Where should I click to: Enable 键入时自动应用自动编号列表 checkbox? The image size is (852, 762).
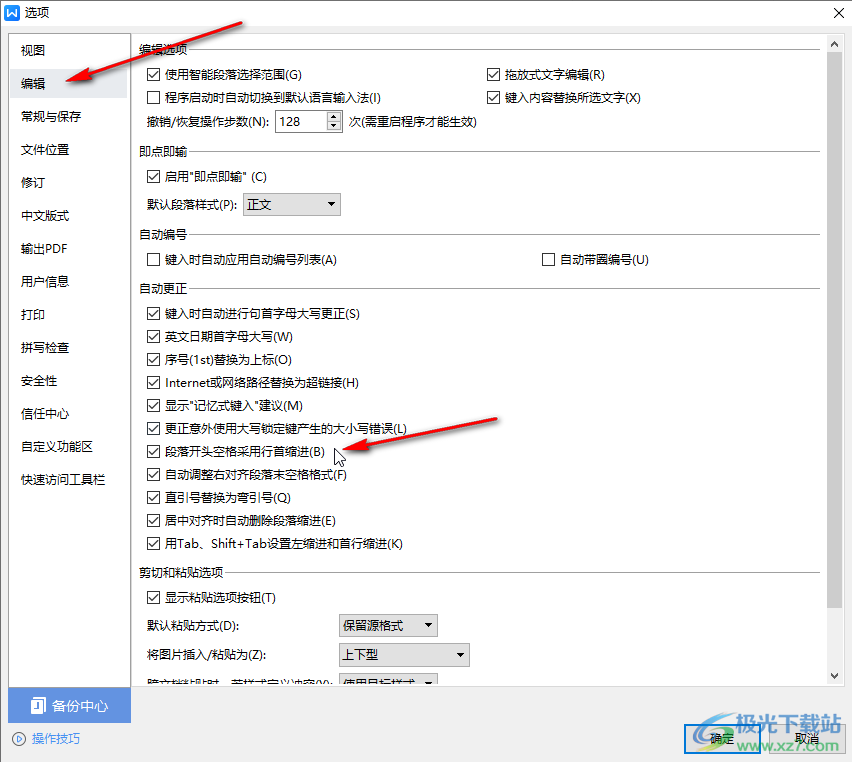click(x=153, y=260)
